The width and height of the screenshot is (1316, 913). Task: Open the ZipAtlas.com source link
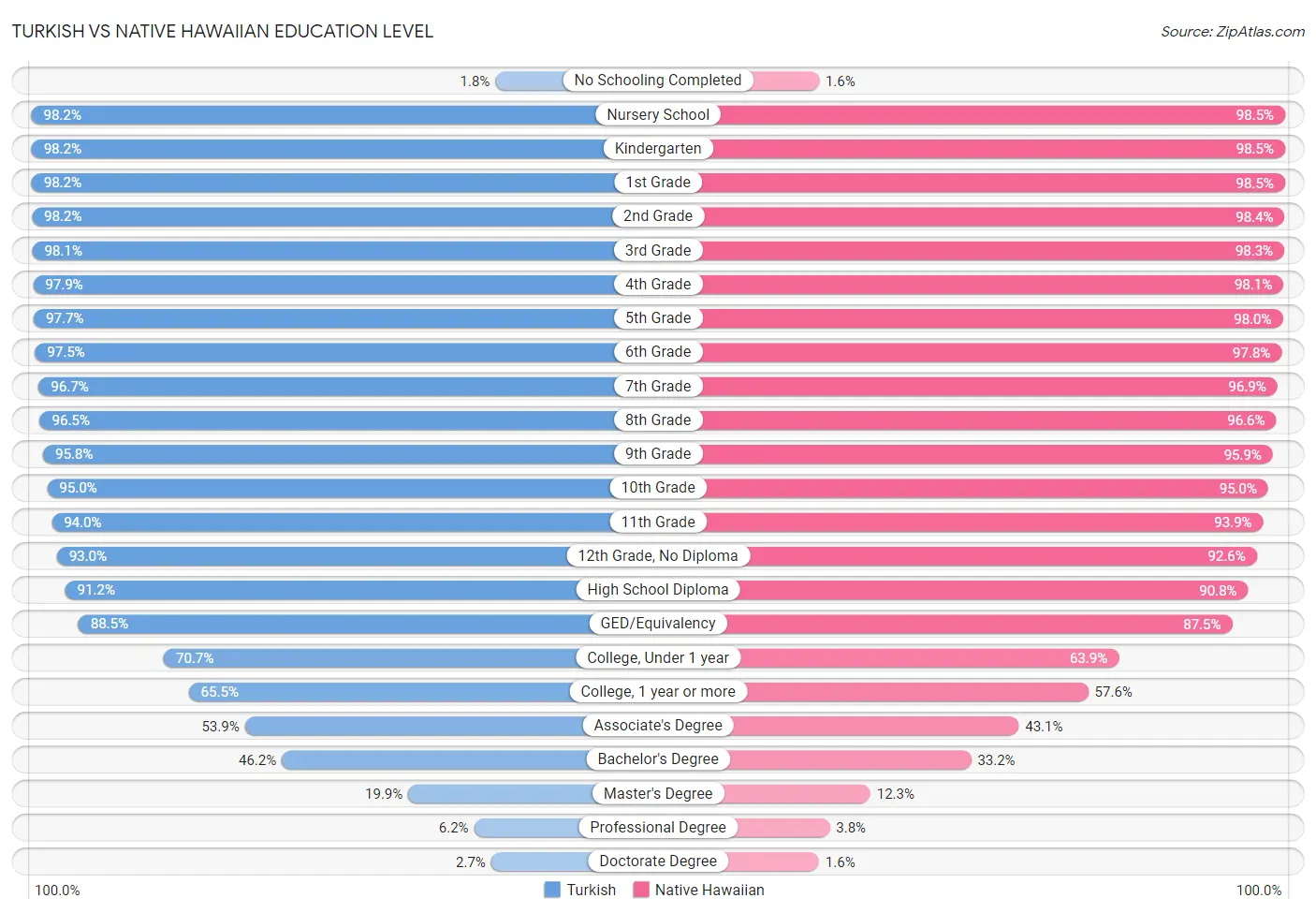click(1233, 31)
